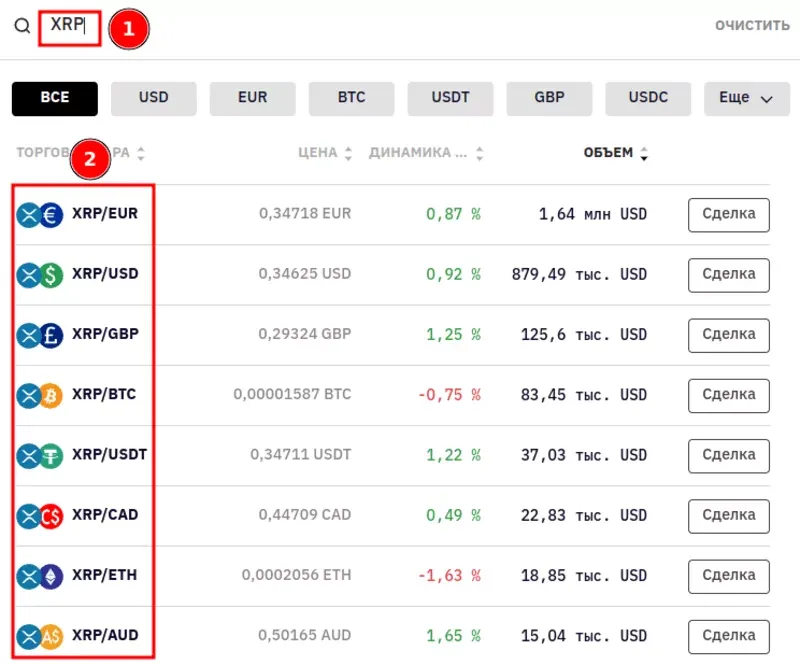
Task: Clear the search with ОЧИСТИТЬ
Action: tap(752, 26)
